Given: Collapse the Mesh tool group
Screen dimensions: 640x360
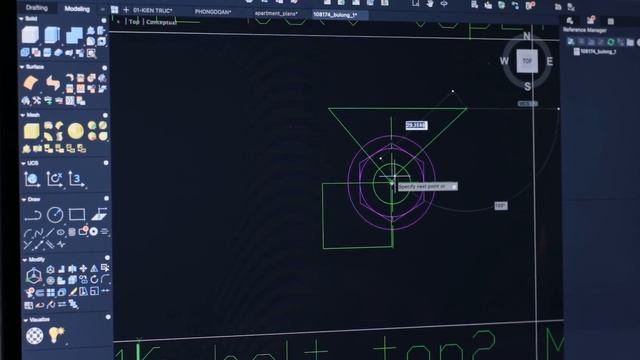Looking at the screenshot, I should [23, 115].
